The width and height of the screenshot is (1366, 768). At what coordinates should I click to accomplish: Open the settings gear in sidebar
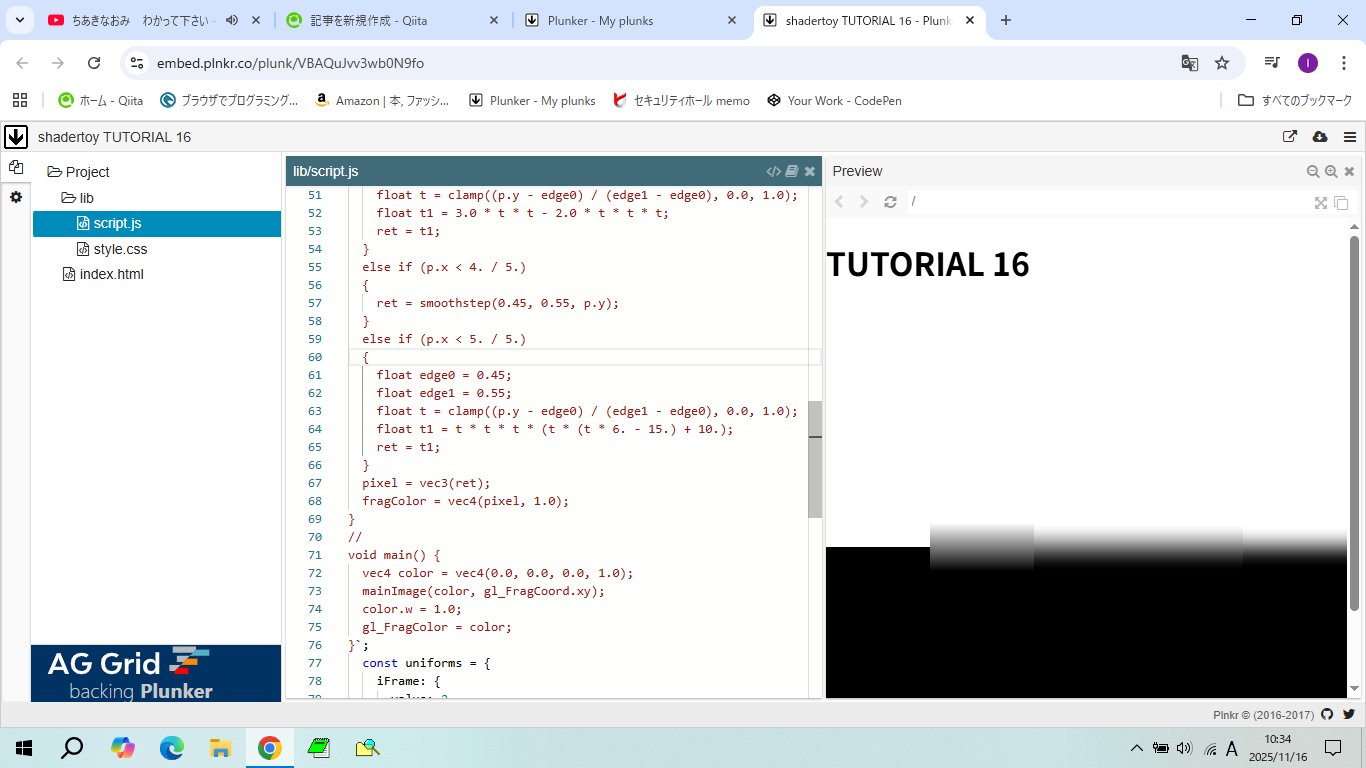pyautogui.click(x=16, y=197)
